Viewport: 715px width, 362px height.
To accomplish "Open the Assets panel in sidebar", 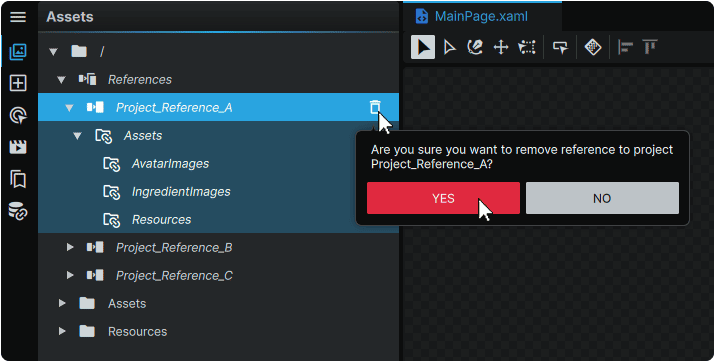I will (18, 51).
